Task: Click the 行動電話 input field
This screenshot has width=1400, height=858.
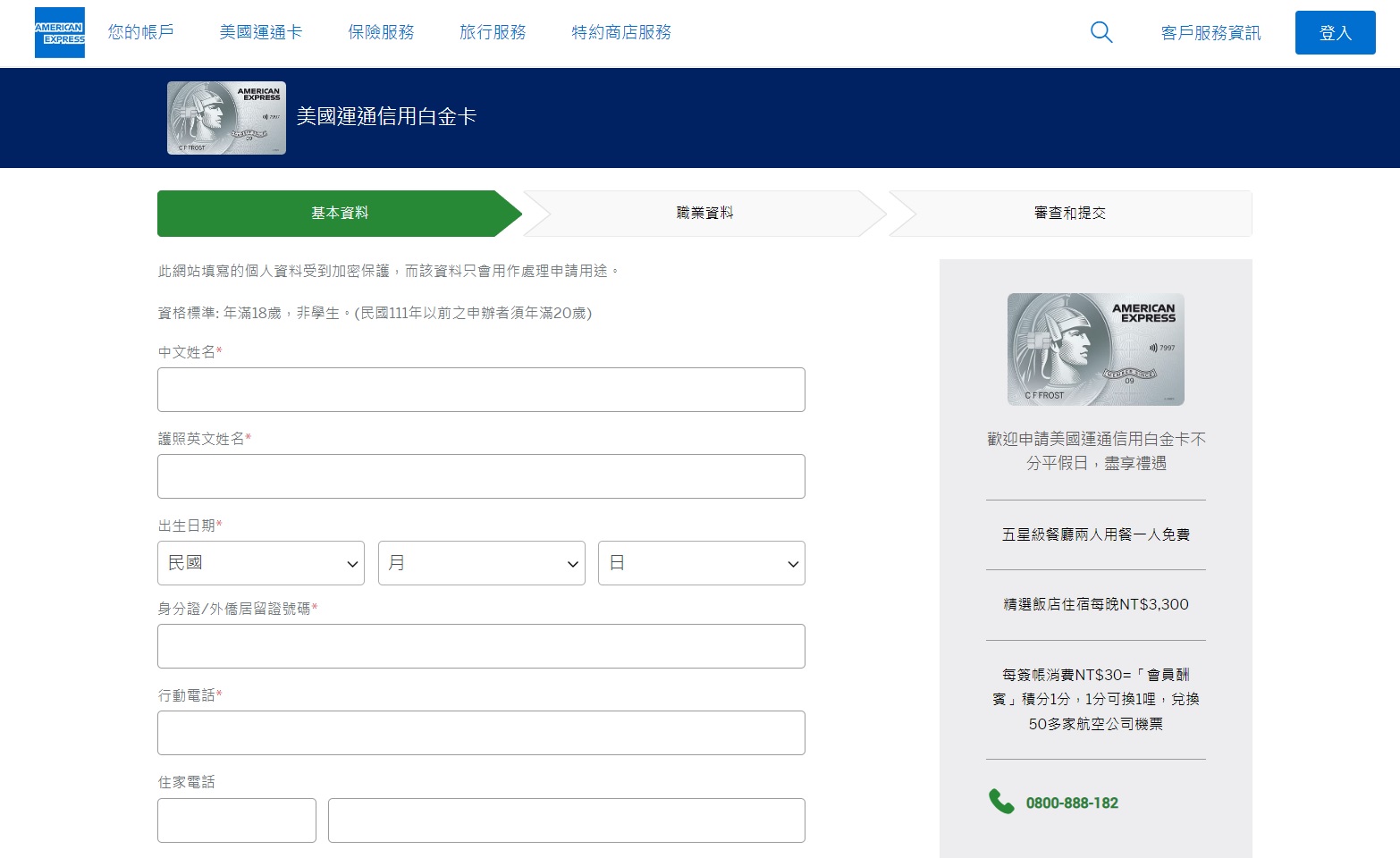Action: pyautogui.click(x=481, y=733)
